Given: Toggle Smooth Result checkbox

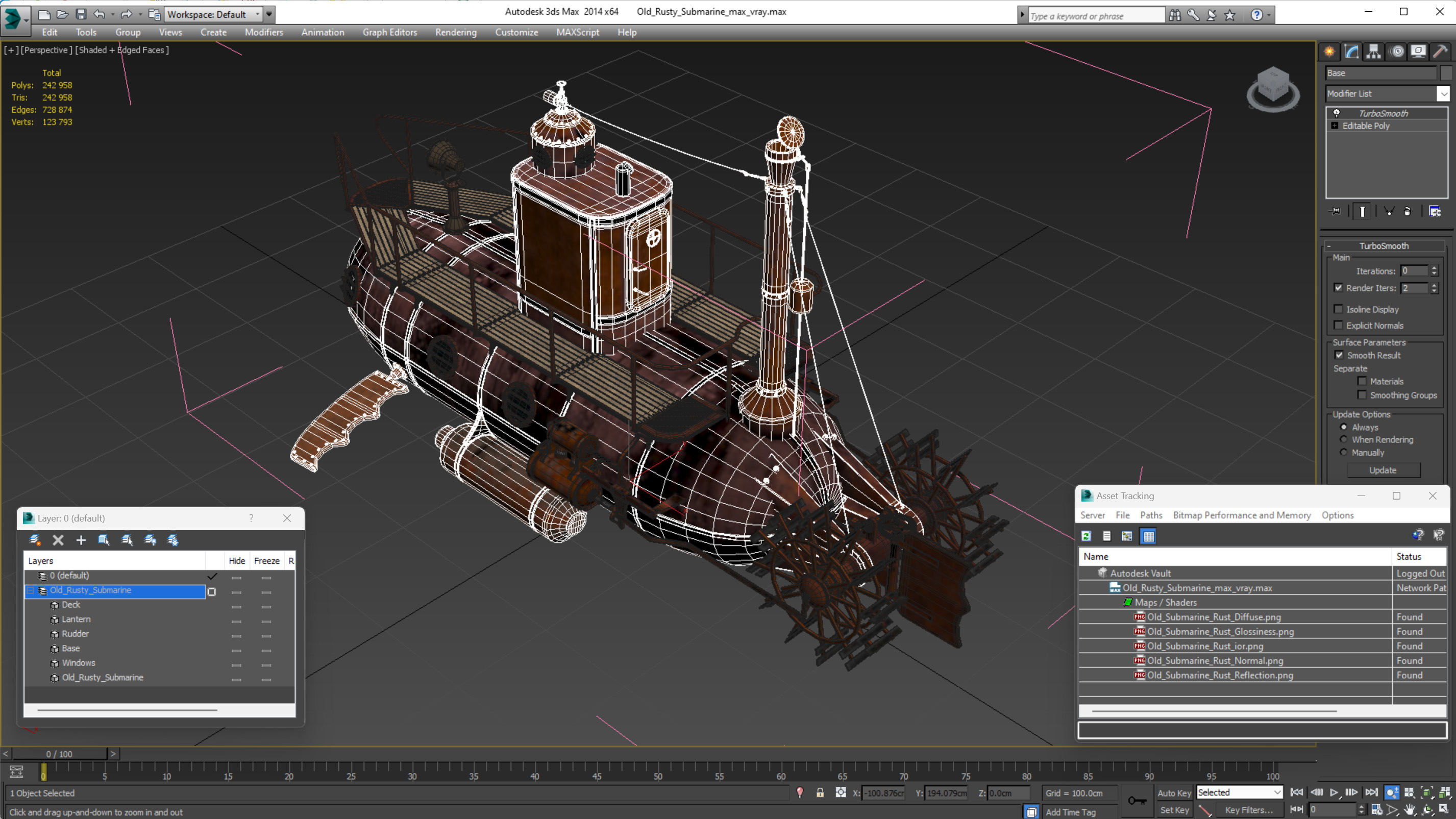Looking at the screenshot, I should 1339,355.
